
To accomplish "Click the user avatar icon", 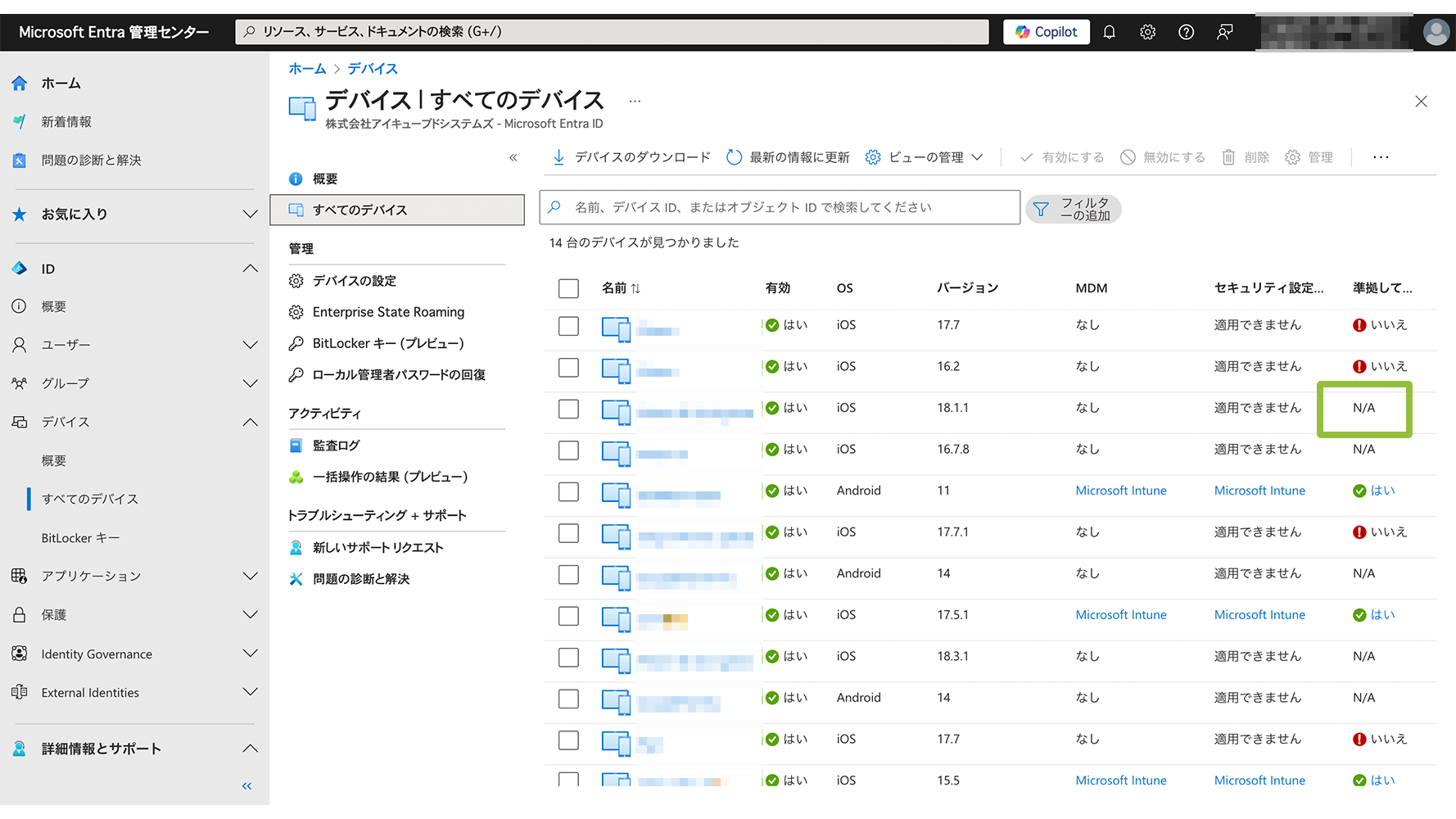I will (1436, 32).
